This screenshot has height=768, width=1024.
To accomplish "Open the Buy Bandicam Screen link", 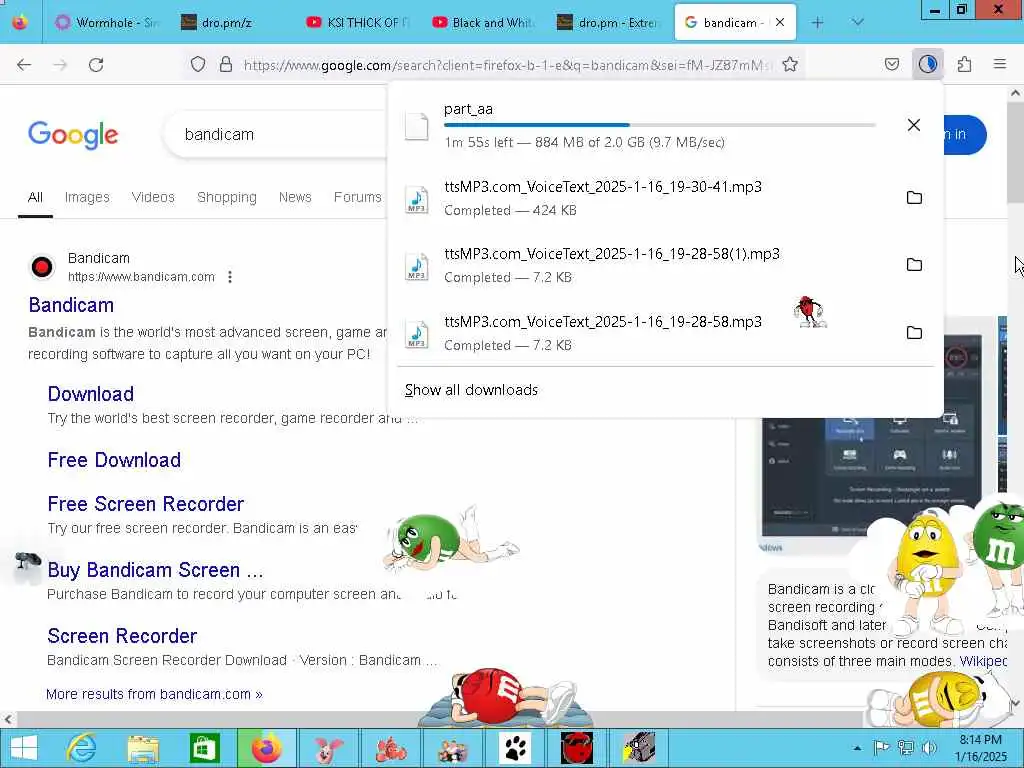I will 155,570.
